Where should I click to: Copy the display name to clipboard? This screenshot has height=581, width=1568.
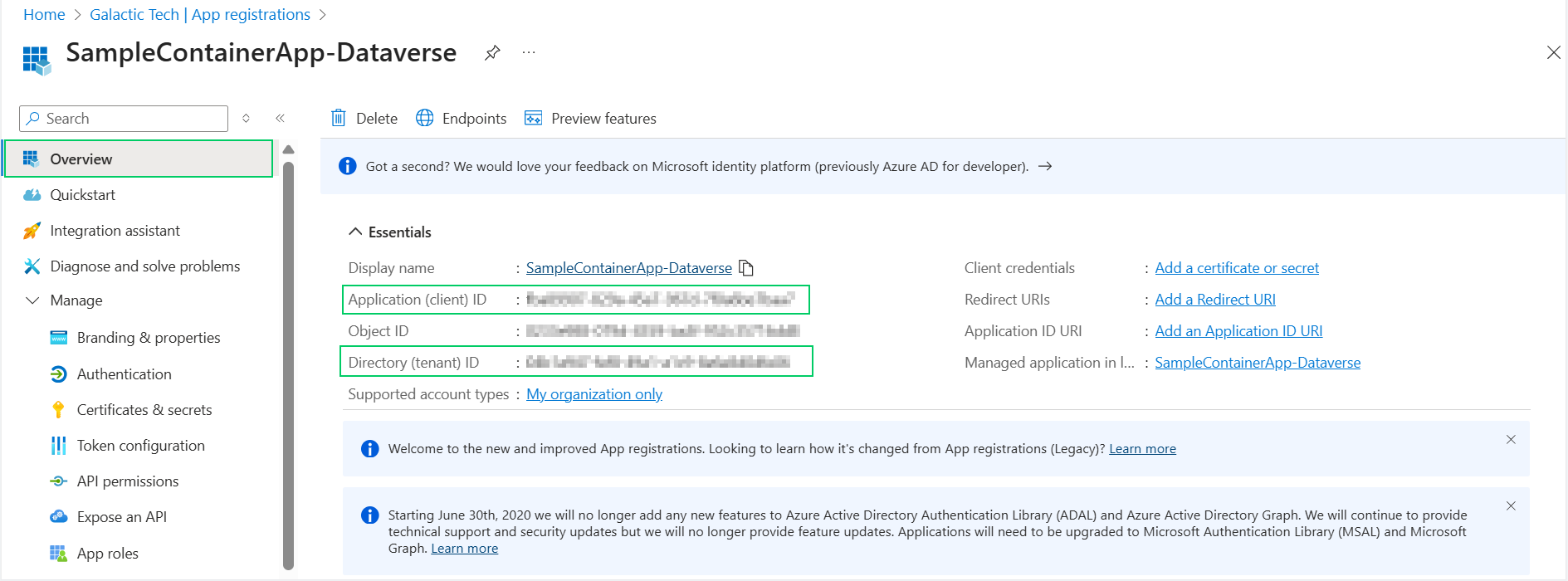pyautogui.click(x=746, y=268)
